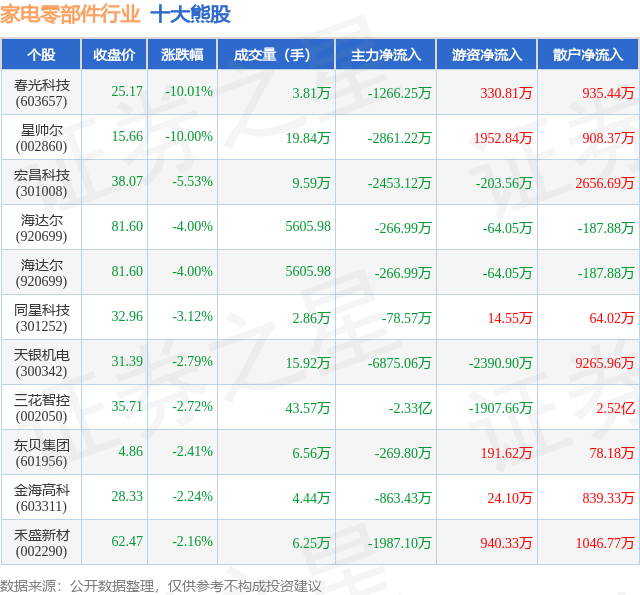
Task: Click 天银机电 retail inflow value 9265.96万
Action: click(x=604, y=363)
